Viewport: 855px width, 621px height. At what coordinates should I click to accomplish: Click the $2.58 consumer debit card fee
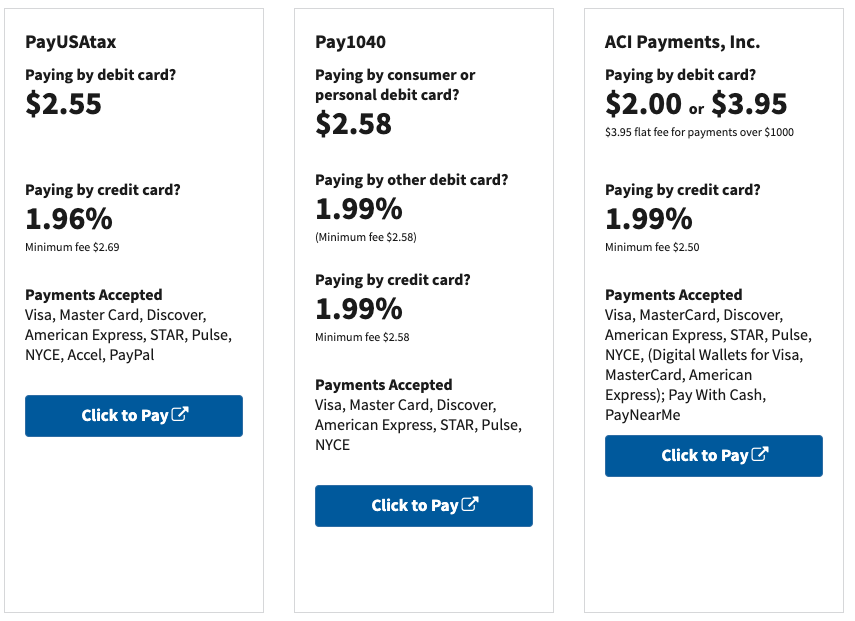pyautogui.click(x=353, y=124)
